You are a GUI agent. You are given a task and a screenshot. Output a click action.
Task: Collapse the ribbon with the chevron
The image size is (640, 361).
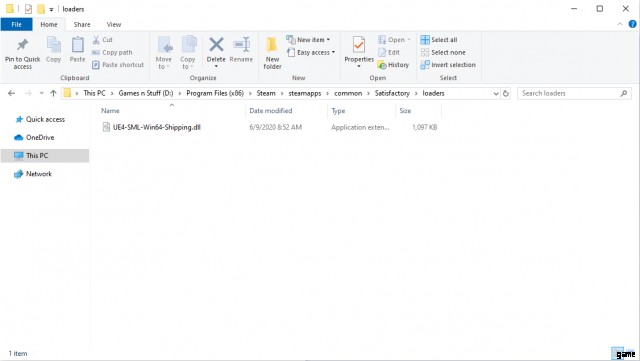(x=620, y=24)
